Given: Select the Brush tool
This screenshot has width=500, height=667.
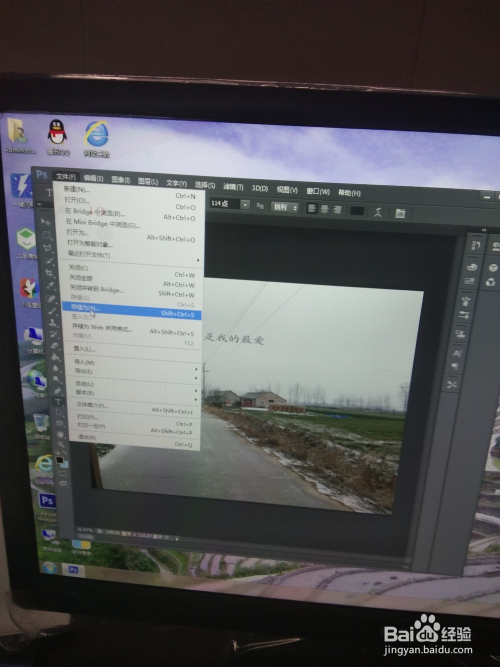Looking at the screenshot, I should 52,311.
